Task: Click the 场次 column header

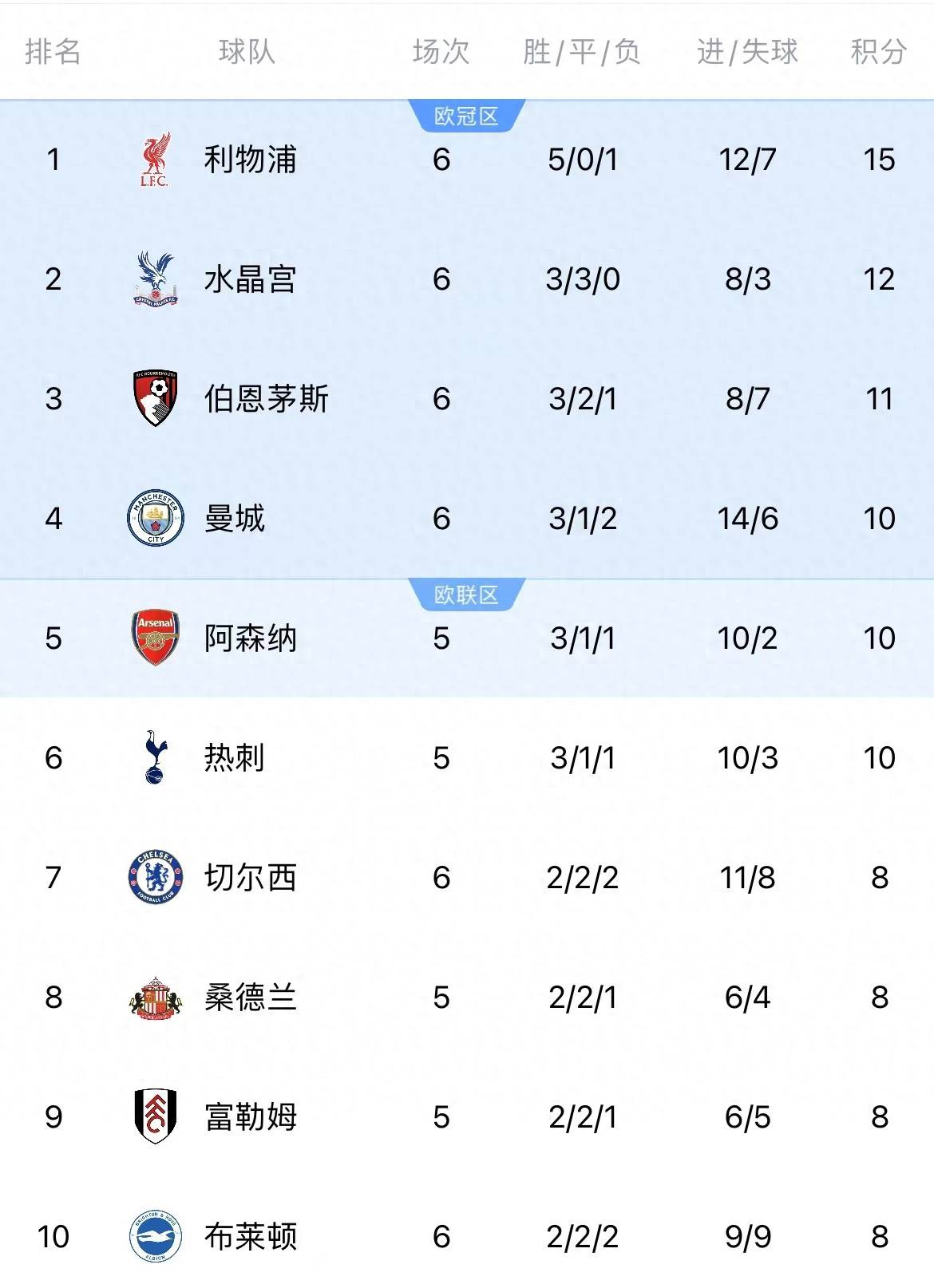Action: [x=441, y=52]
